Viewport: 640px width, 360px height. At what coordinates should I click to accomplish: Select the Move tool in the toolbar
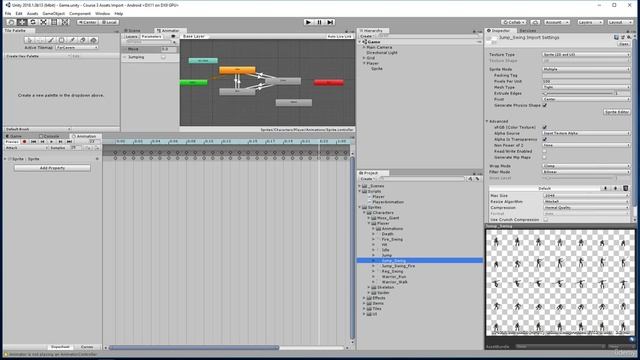click(22, 22)
